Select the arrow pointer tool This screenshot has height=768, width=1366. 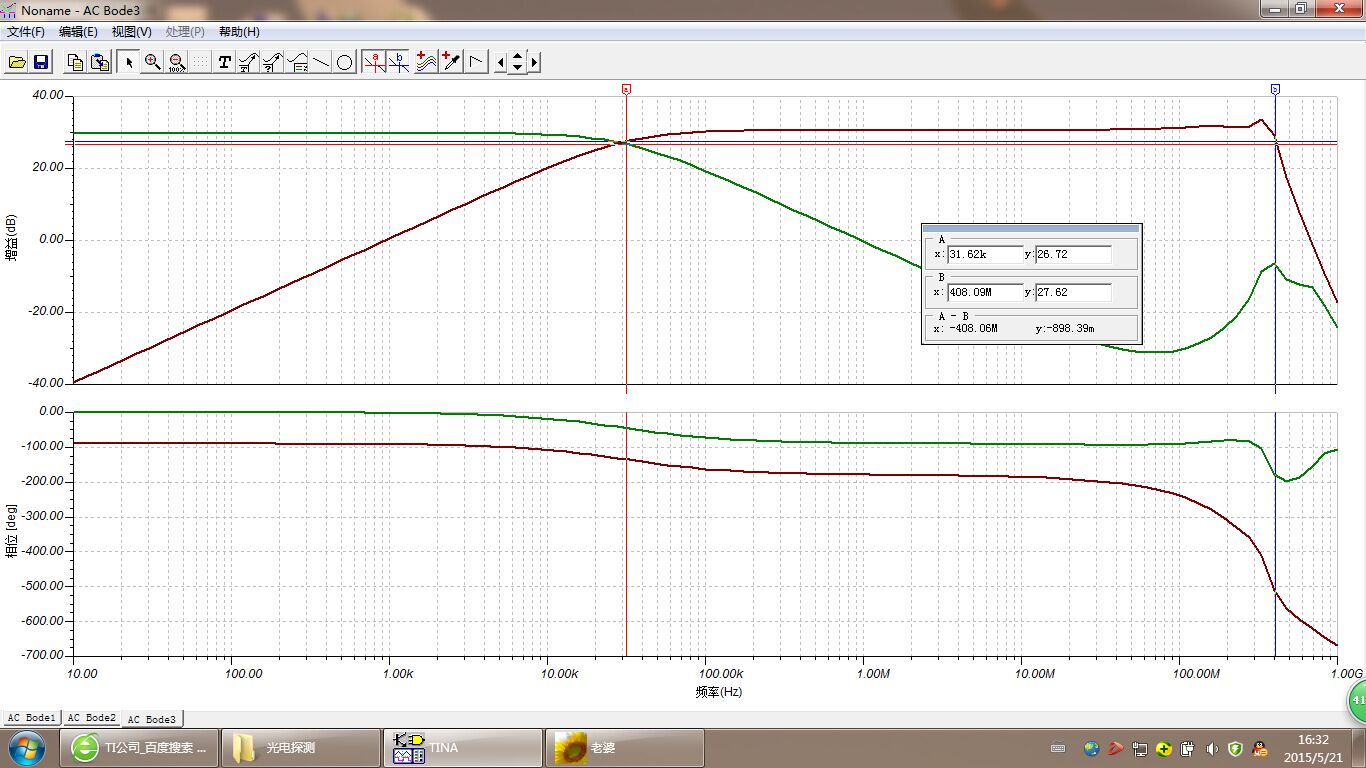(x=128, y=62)
